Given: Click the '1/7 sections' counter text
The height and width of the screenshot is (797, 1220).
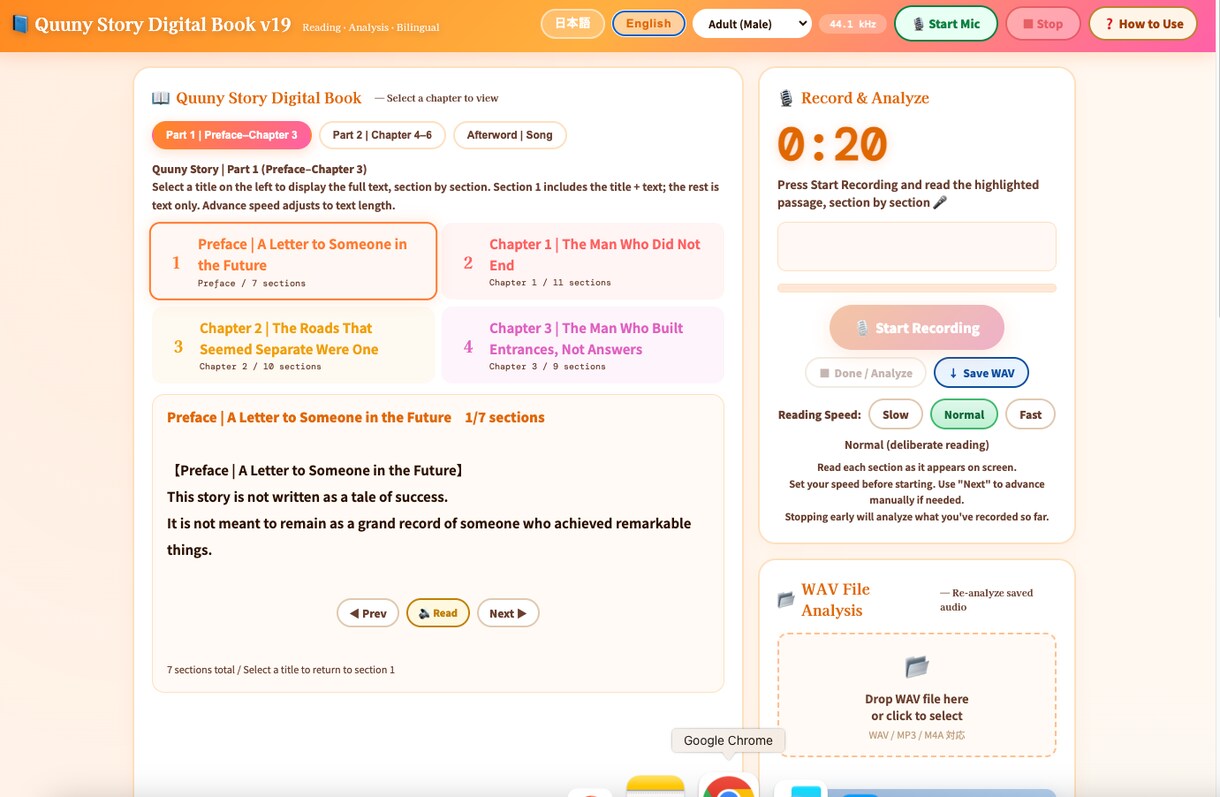Looking at the screenshot, I should tap(505, 418).
